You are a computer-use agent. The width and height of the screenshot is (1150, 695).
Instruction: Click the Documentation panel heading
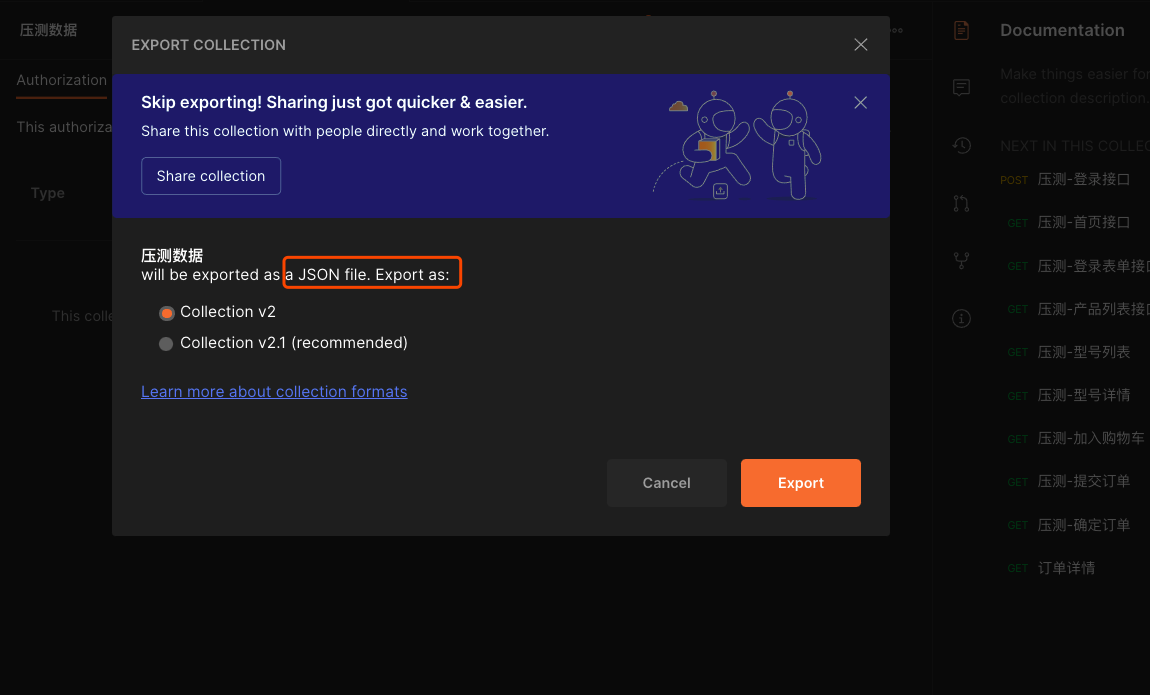click(1062, 30)
